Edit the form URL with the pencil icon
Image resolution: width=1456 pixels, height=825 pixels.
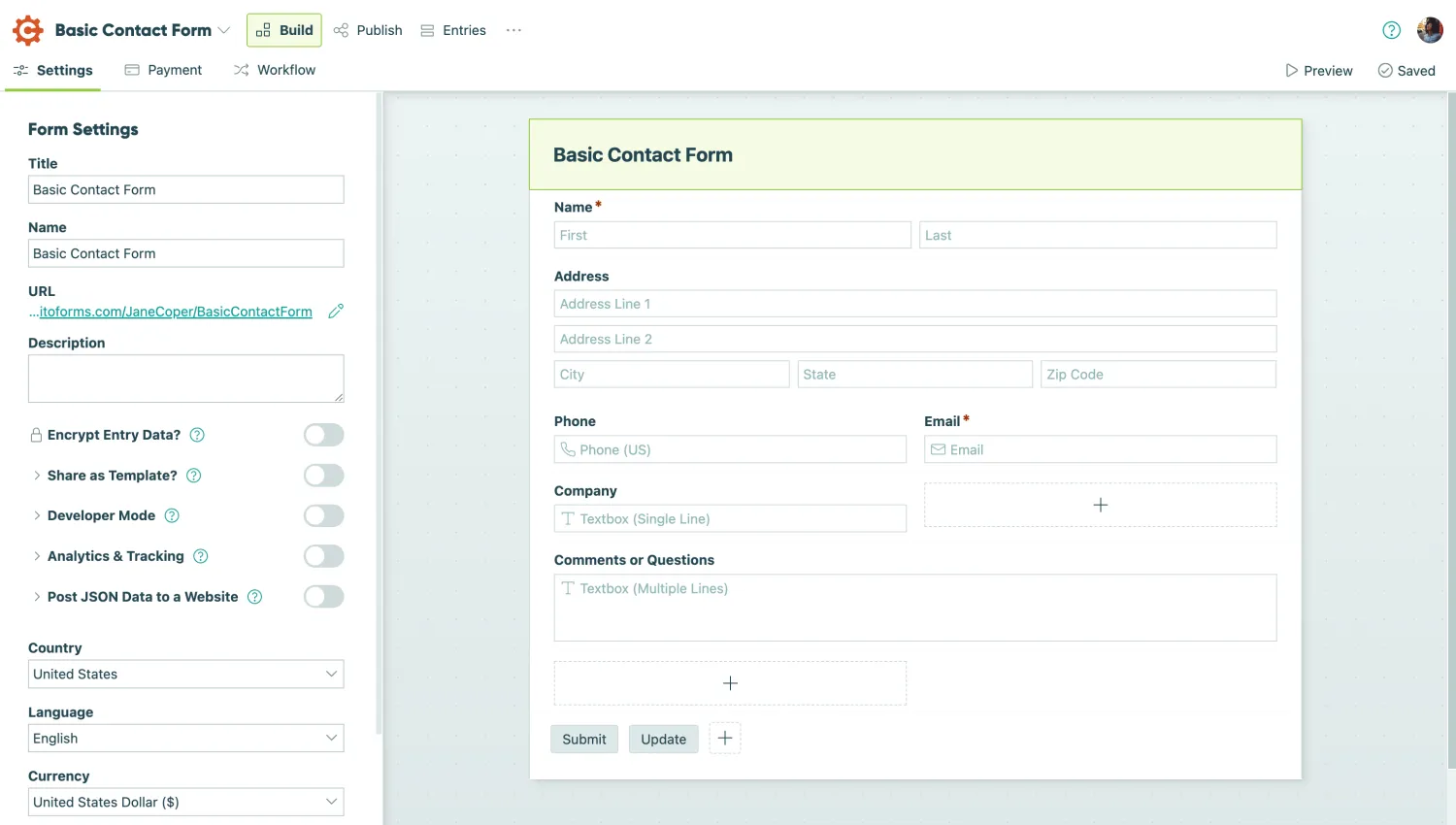(x=336, y=311)
